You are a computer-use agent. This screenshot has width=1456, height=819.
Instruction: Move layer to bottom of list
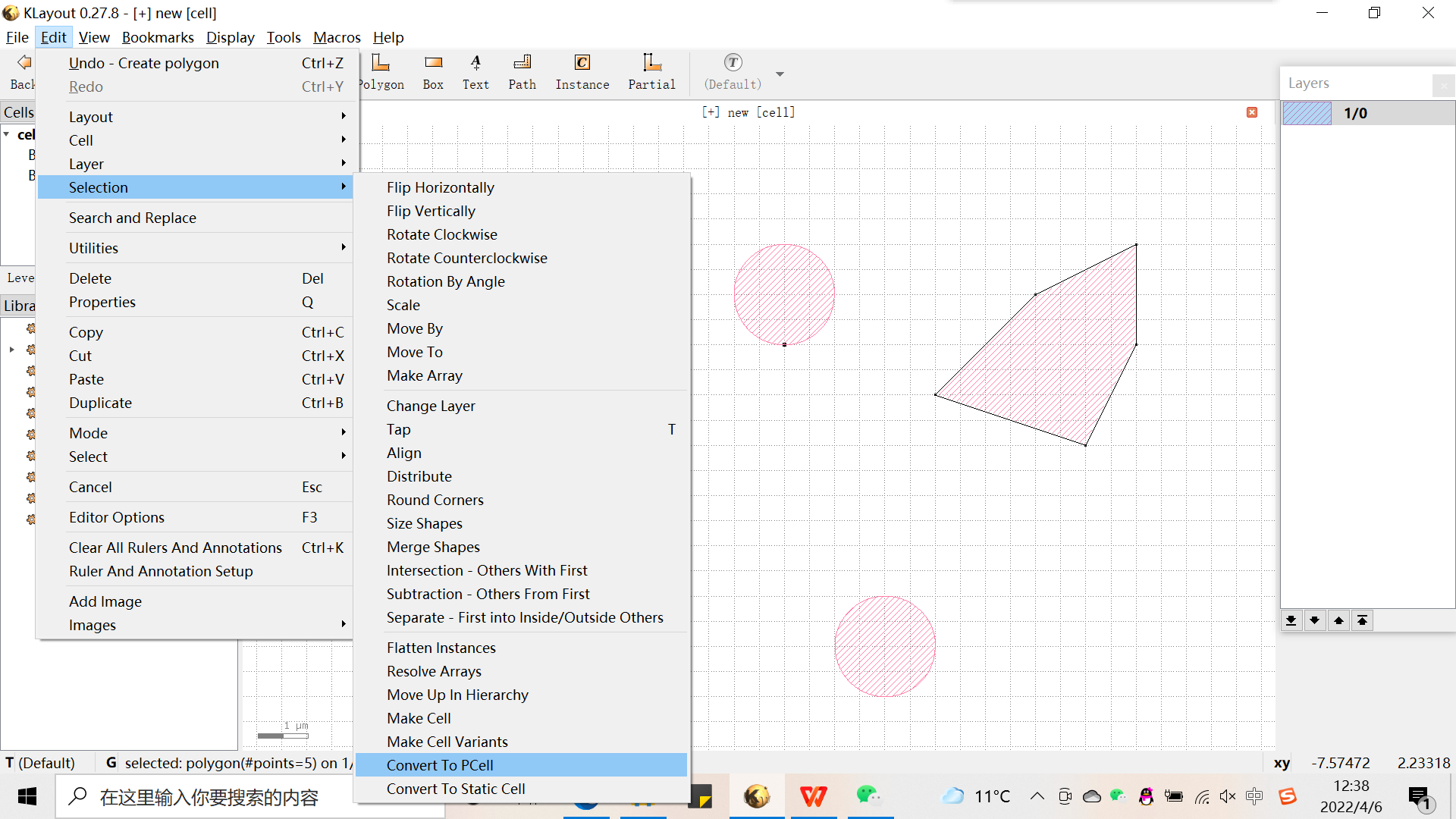tap(1291, 620)
